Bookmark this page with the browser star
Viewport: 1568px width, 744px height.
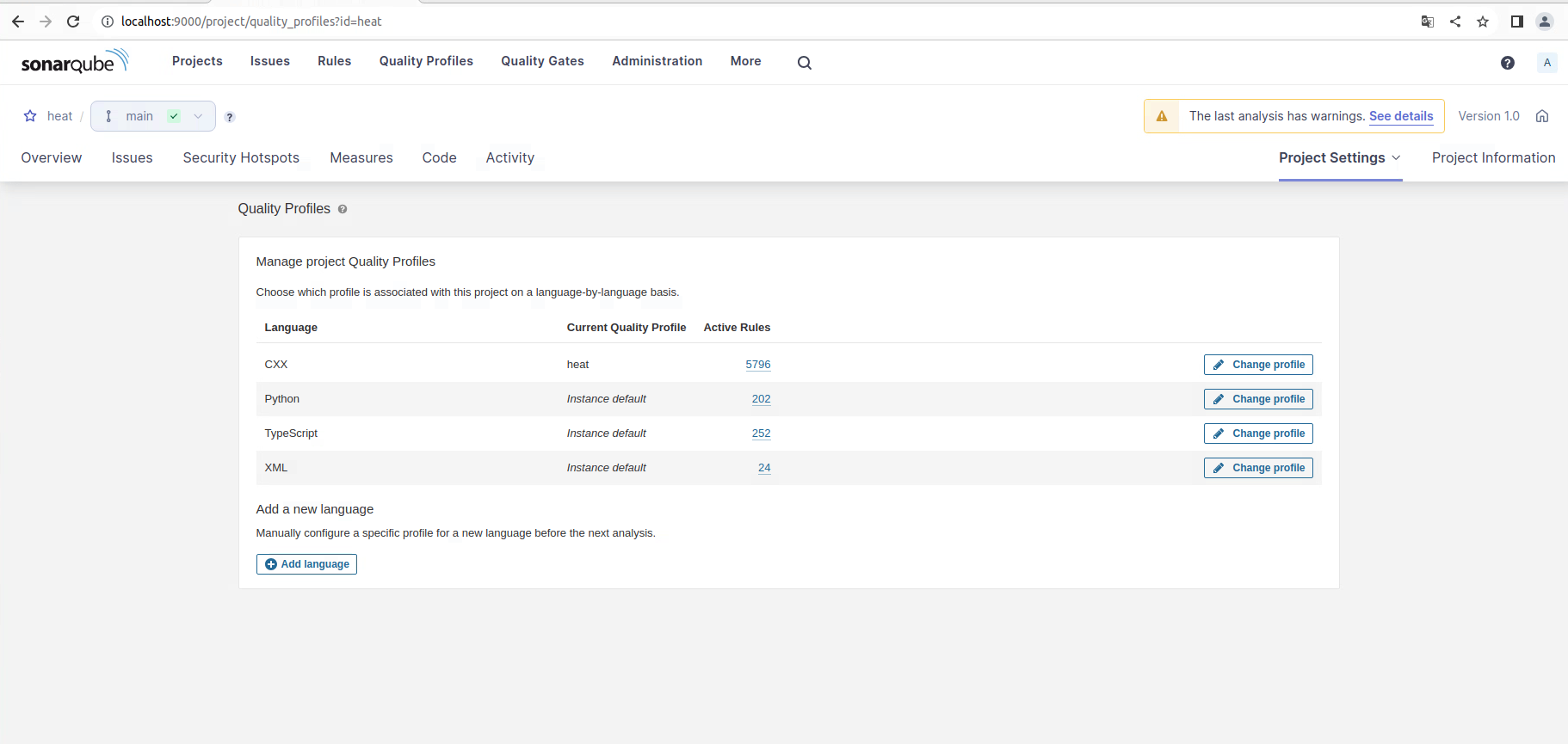1482,22
